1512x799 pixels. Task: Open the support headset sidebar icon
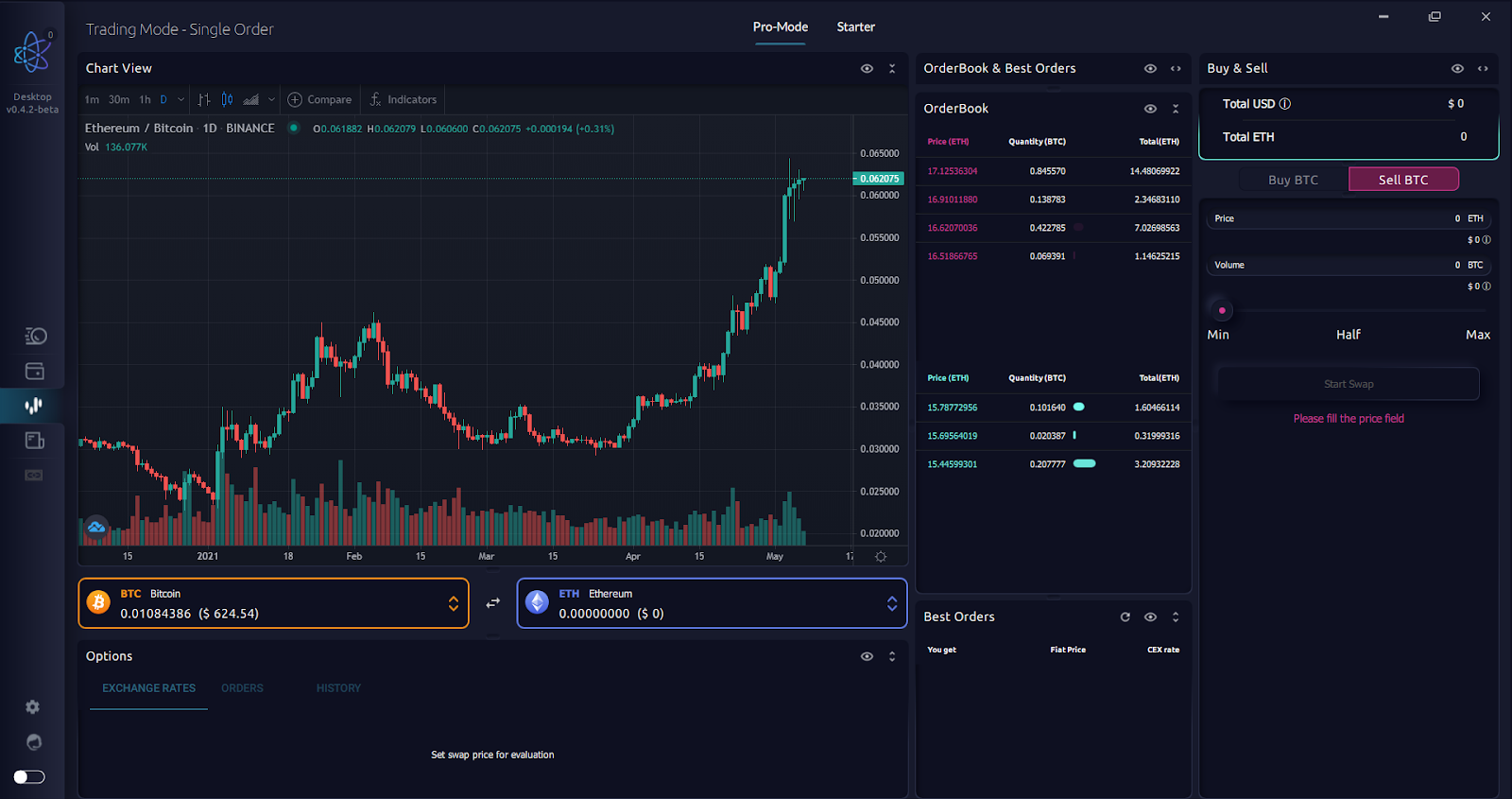tap(34, 742)
